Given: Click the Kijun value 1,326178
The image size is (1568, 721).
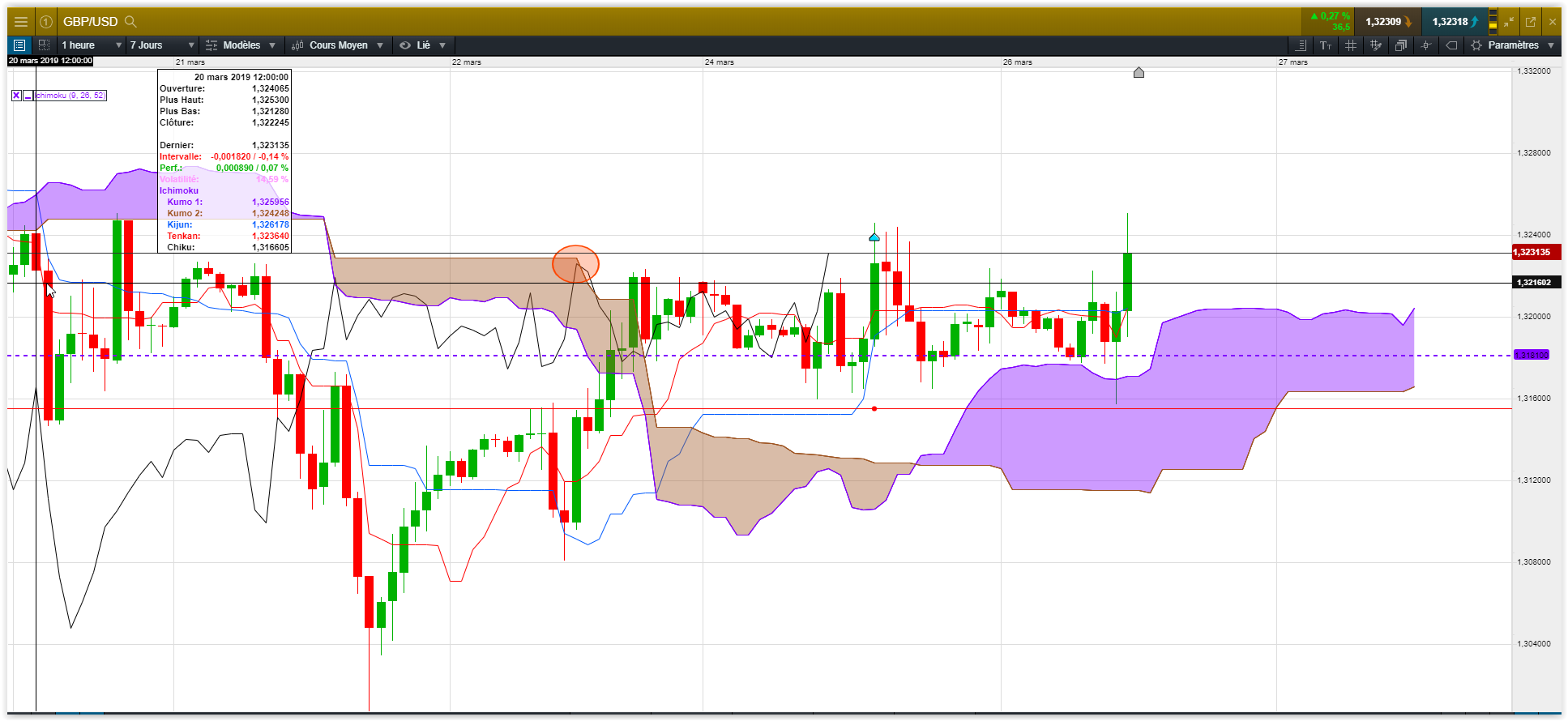Looking at the screenshot, I should [x=271, y=225].
